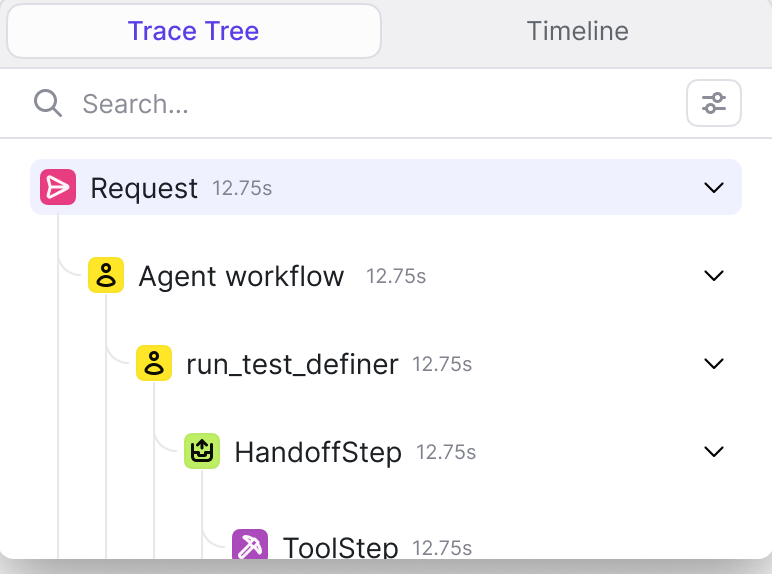This screenshot has width=772, height=574.
Task: Collapse the run_test_definer chevron
Action: (714, 364)
